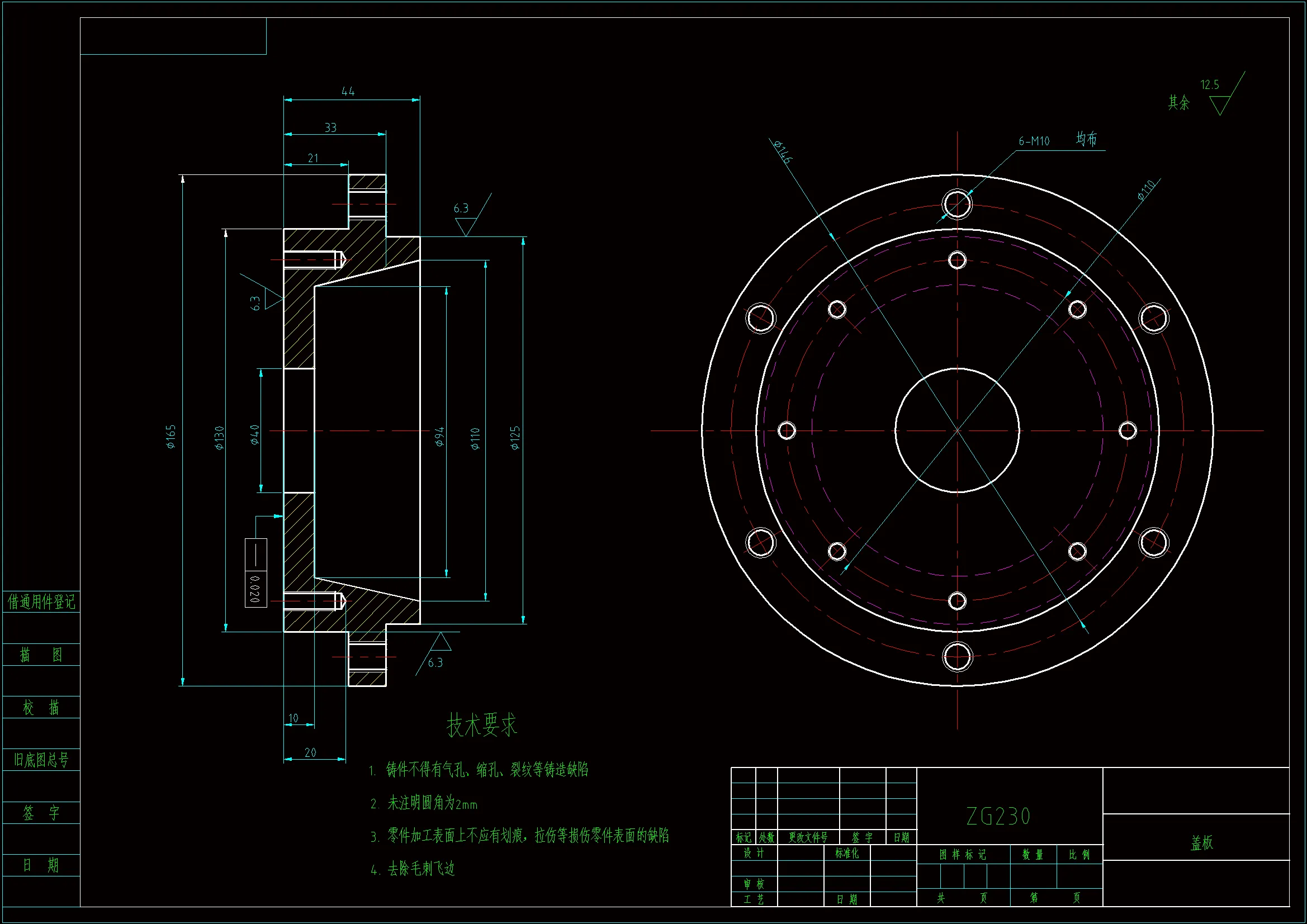Select the 20 depth dimension text
The height and width of the screenshot is (924, 1307).
click(x=310, y=752)
